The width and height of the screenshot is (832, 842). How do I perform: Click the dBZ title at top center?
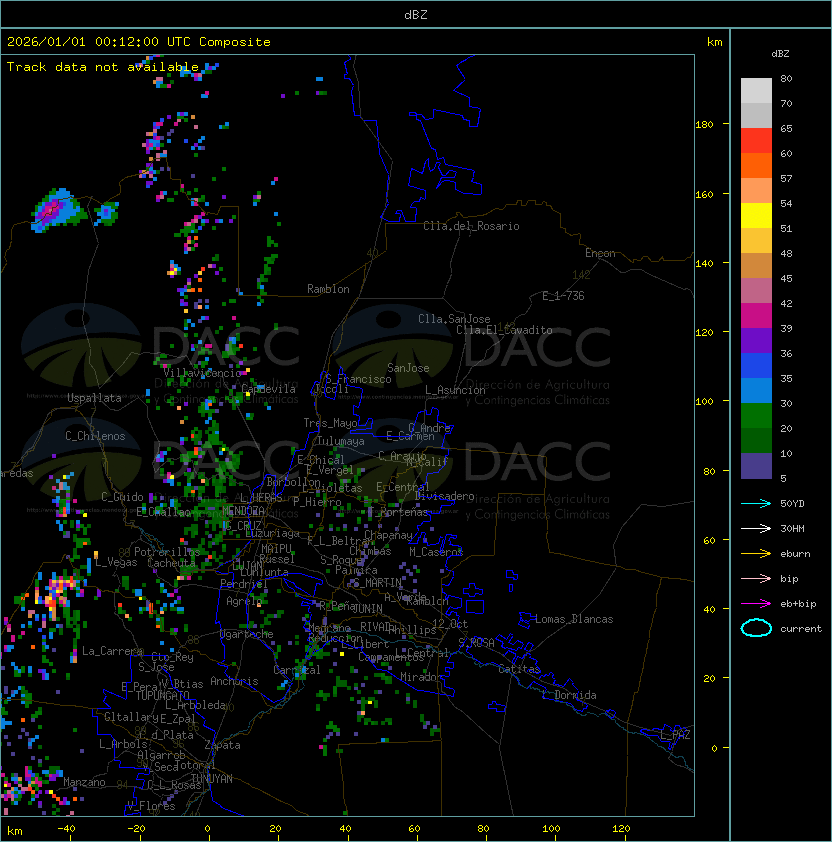(x=416, y=15)
